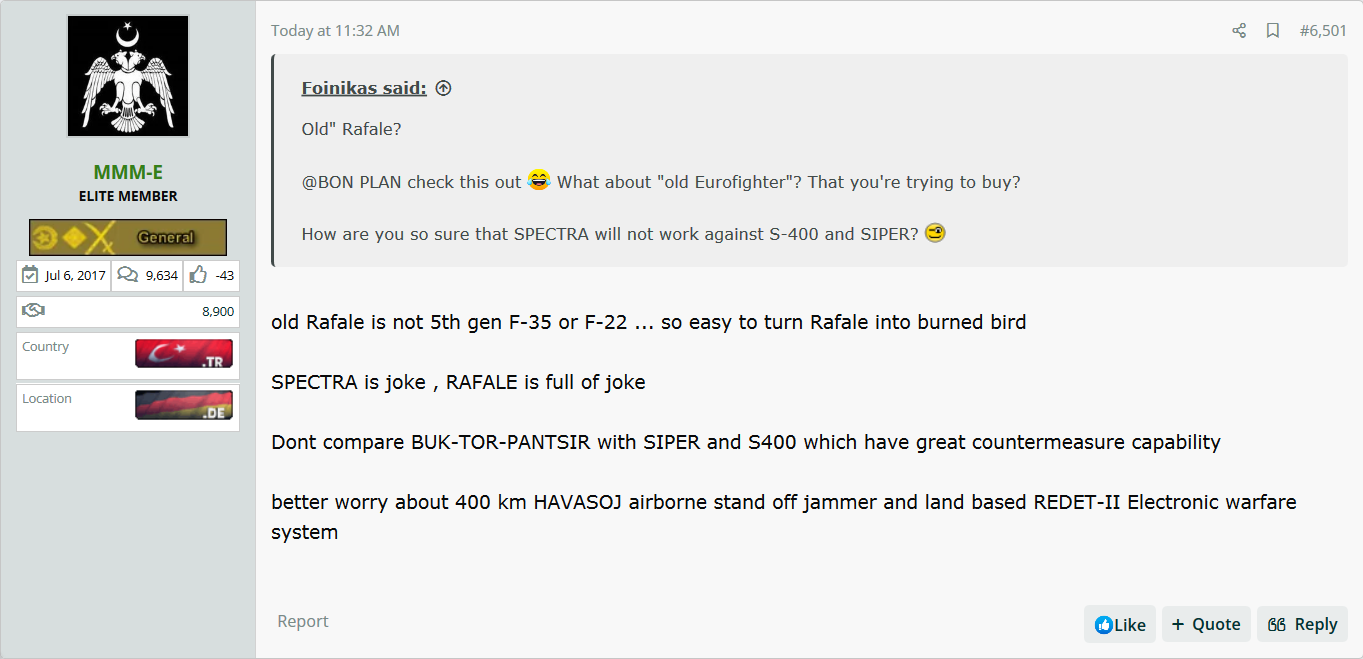Click the reaction score thumbs-up icon
Image resolution: width=1363 pixels, height=659 pixels.
click(198, 275)
